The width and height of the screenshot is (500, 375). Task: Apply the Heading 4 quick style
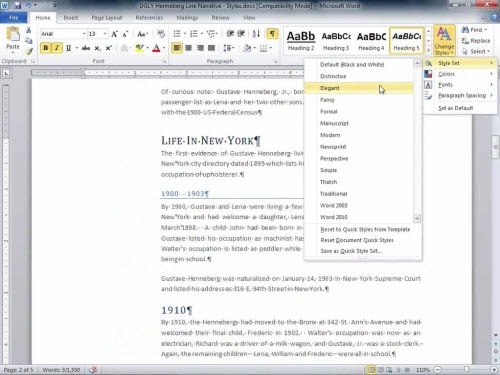pyautogui.click(x=371, y=41)
